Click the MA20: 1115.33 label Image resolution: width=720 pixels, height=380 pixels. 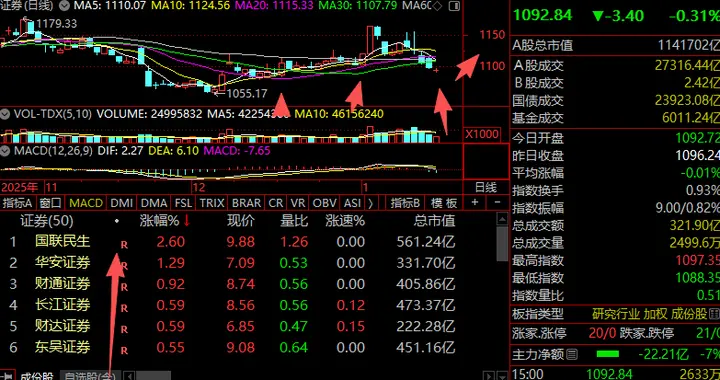point(274,6)
